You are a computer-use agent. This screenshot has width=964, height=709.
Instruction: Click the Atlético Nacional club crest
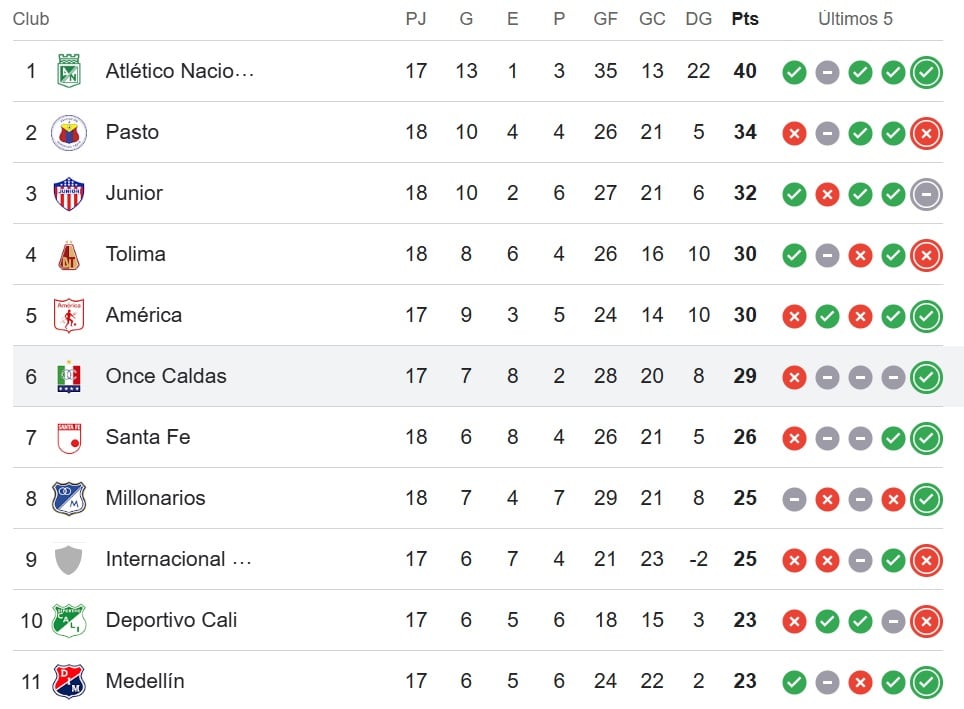pyautogui.click(x=68, y=71)
